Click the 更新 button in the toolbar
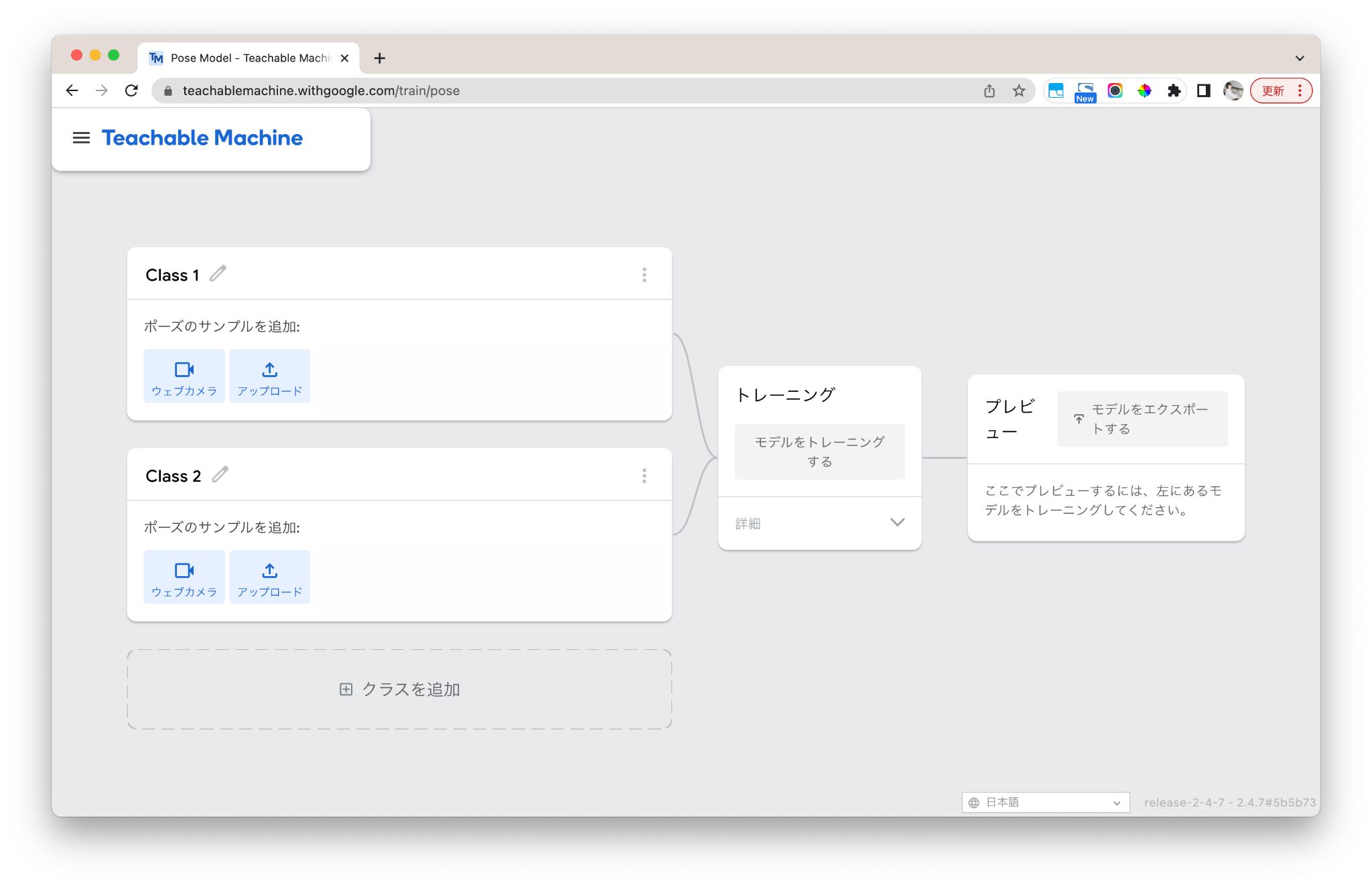The height and width of the screenshot is (885, 1372). tap(1272, 90)
